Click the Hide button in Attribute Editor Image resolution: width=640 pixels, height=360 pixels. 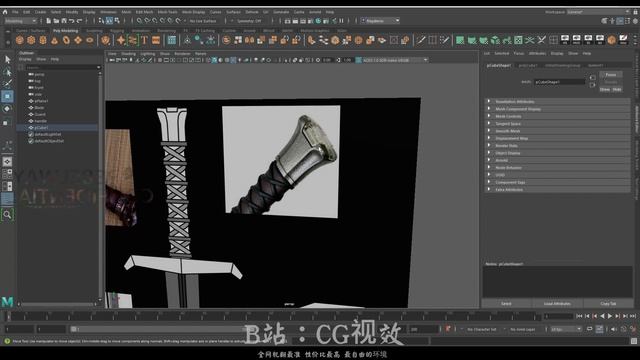point(617,89)
